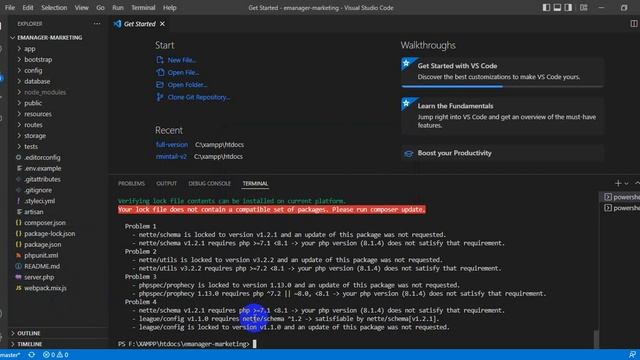Open the File menu
The image size is (640, 360).
tap(10, 8)
